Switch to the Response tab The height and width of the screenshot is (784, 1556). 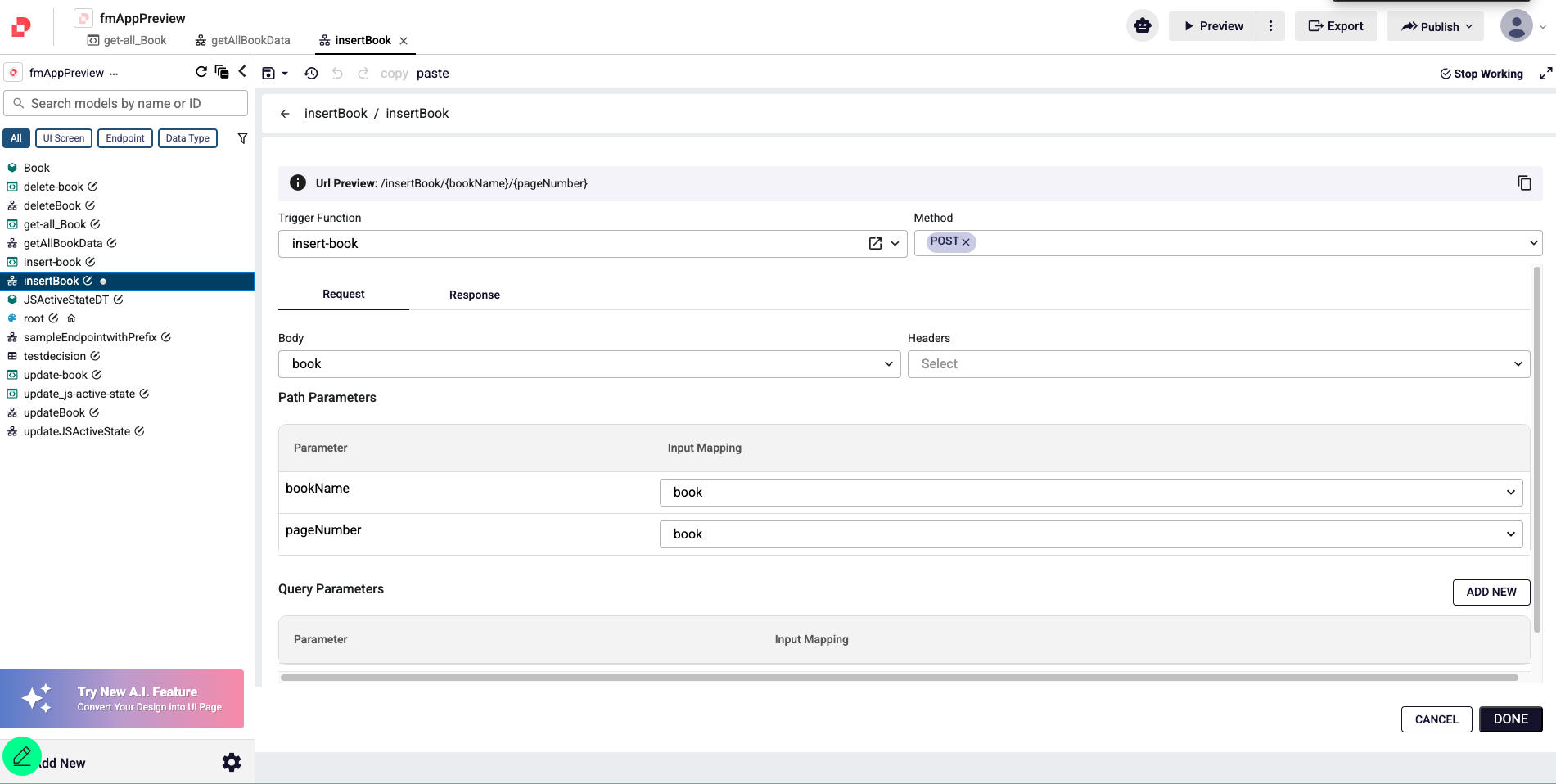coord(475,295)
